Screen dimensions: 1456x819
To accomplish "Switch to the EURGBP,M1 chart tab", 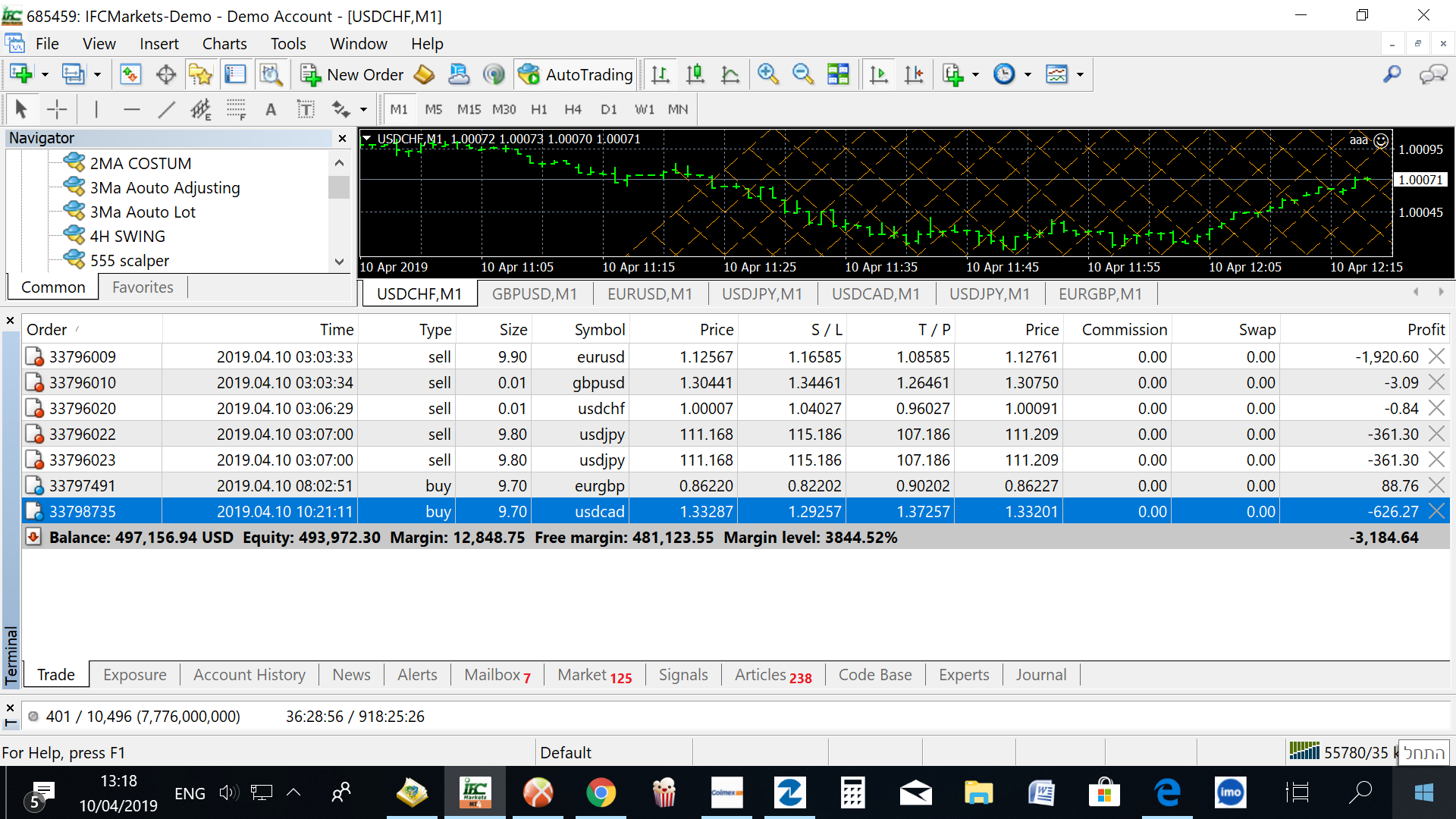I will pyautogui.click(x=1100, y=293).
